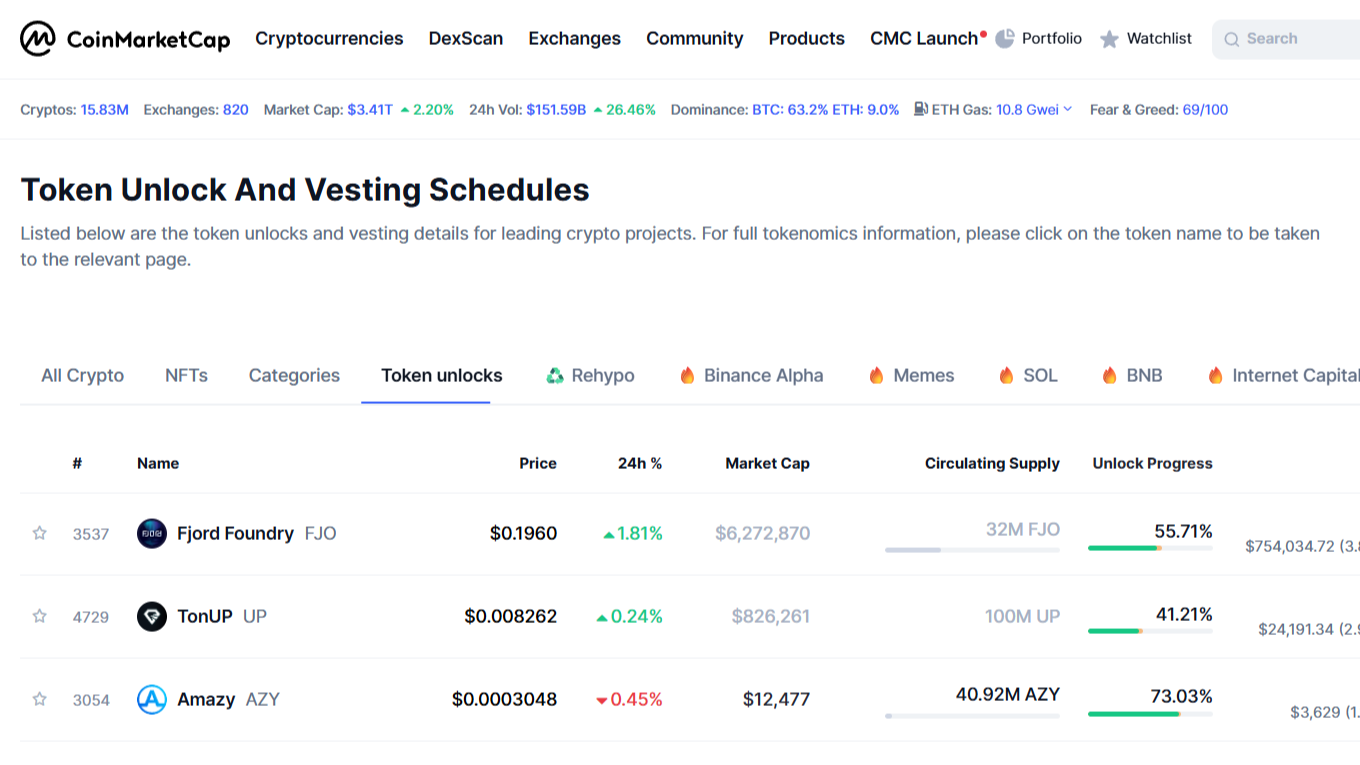Open the Exchanges menu
Screen dimensions: 1360x765
point(575,39)
